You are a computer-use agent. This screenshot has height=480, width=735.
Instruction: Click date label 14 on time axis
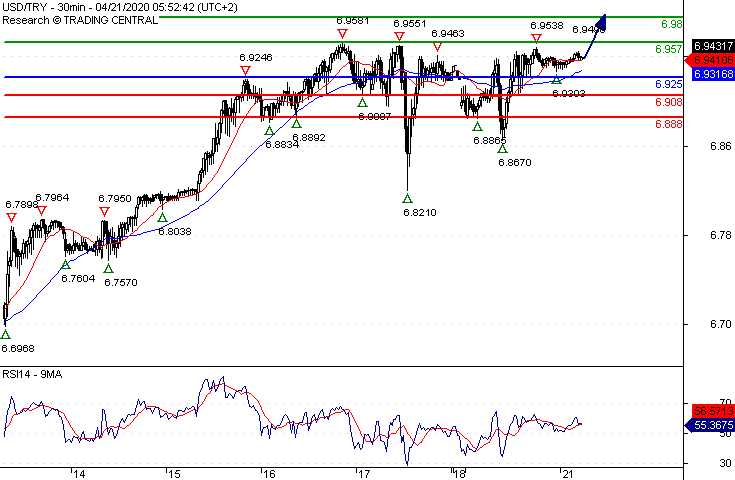click(78, 474)
